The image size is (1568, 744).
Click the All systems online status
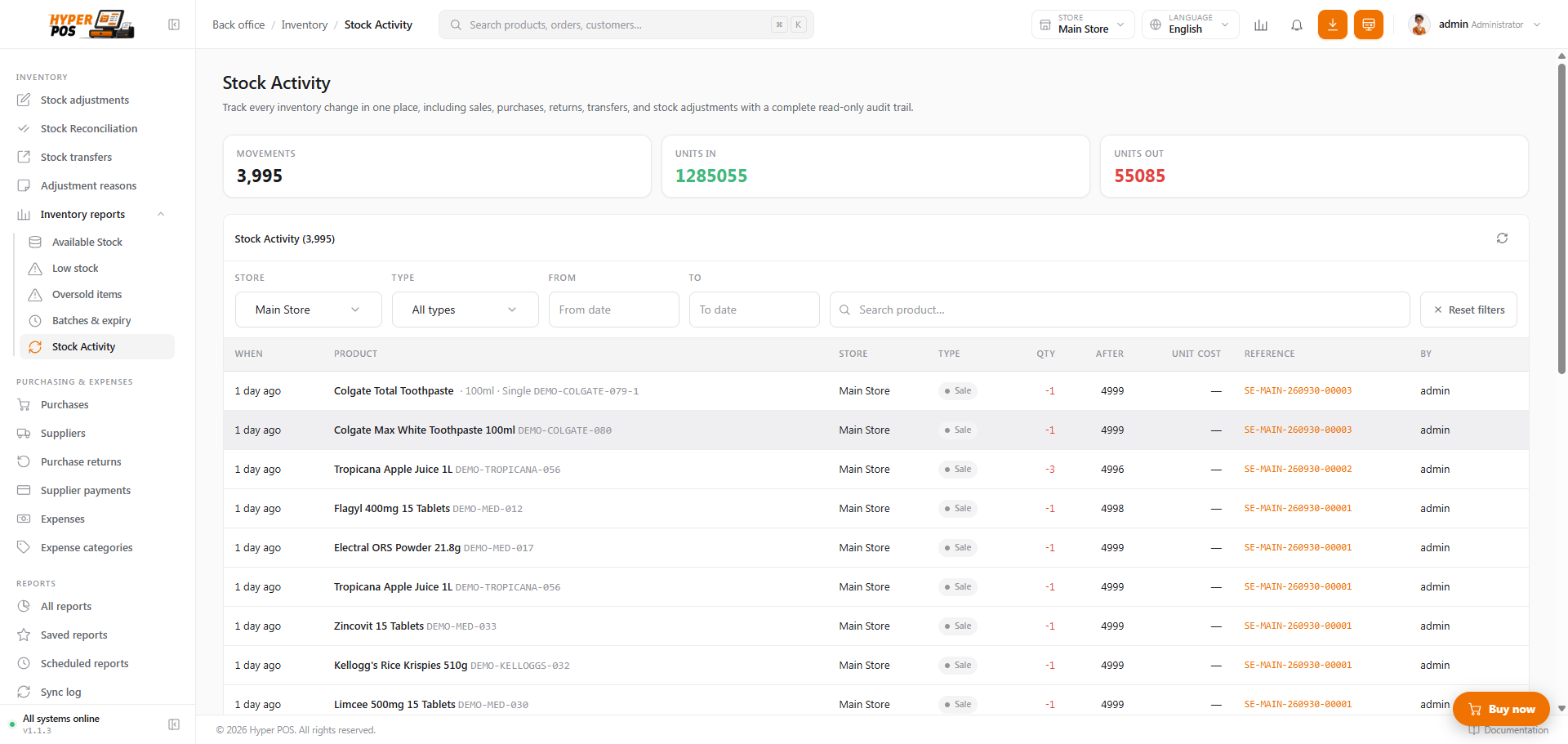[61, 719]
